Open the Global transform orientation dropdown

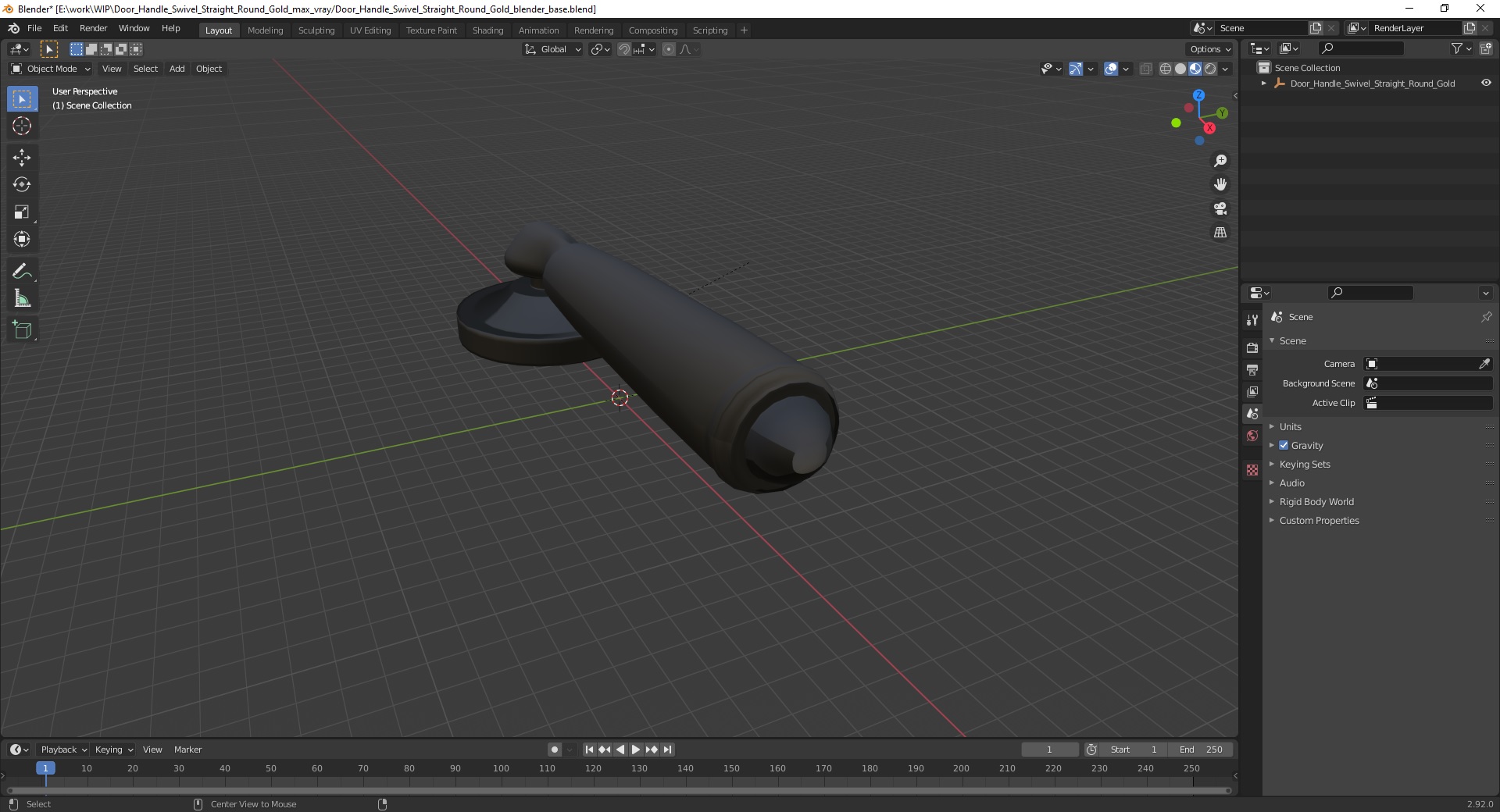coord(553,49)
